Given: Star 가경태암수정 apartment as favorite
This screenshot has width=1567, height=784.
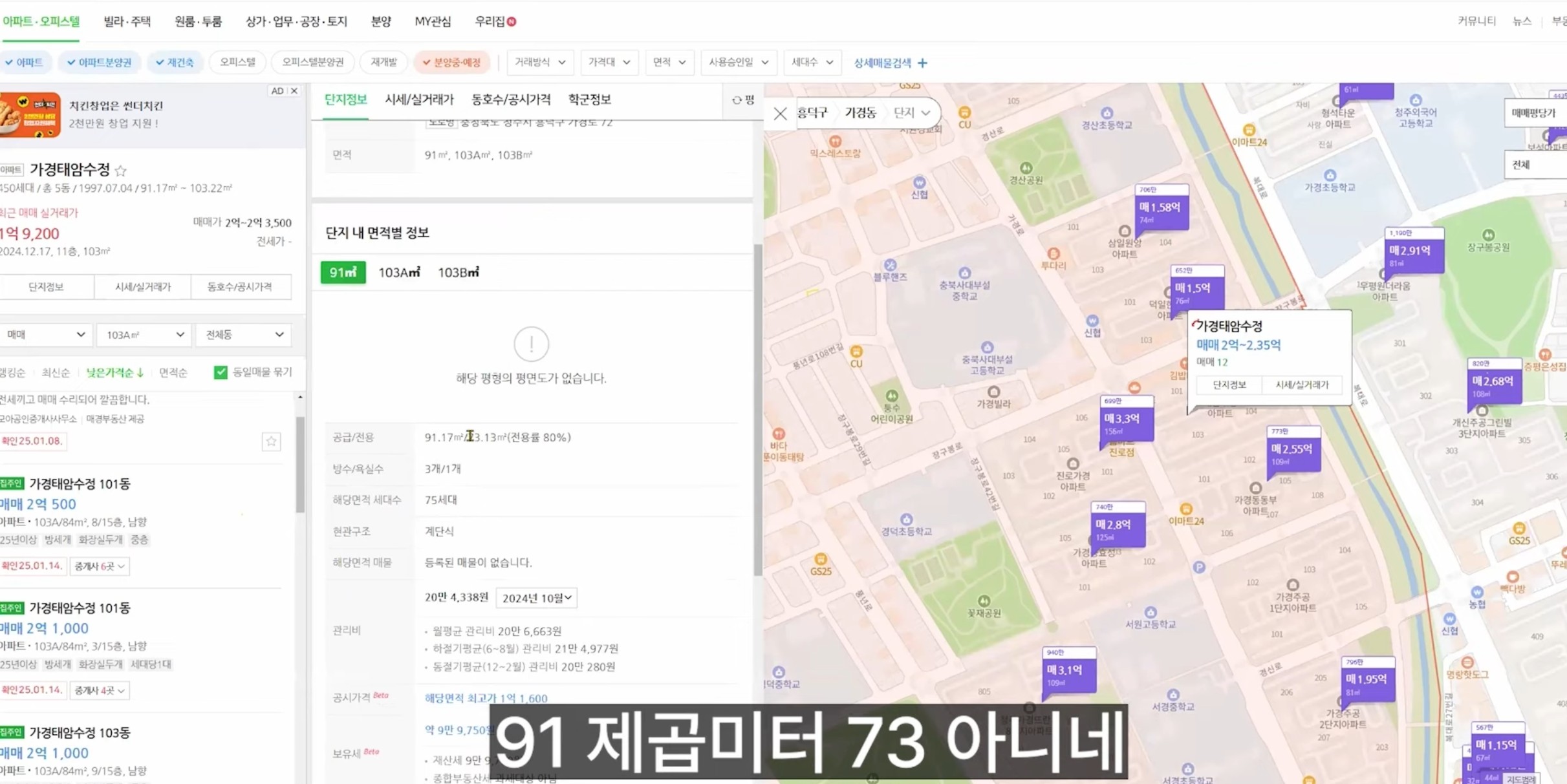Looking at the screenshot, I should tap(120, 171).
